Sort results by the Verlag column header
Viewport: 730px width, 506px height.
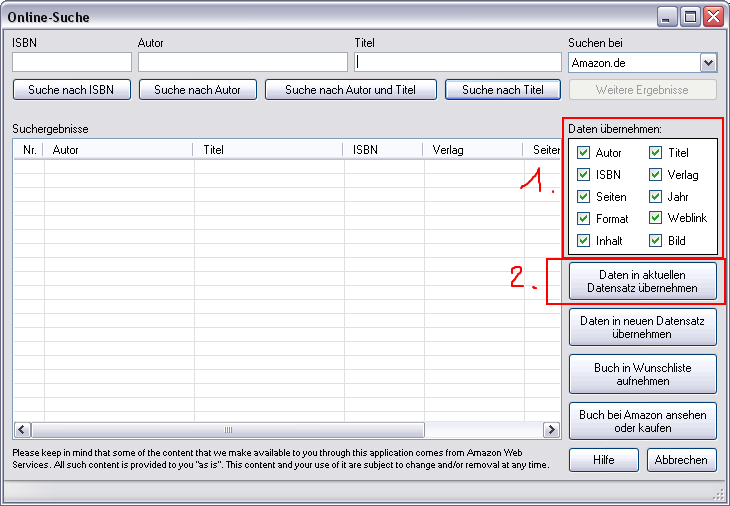click(x=472, y=150)
